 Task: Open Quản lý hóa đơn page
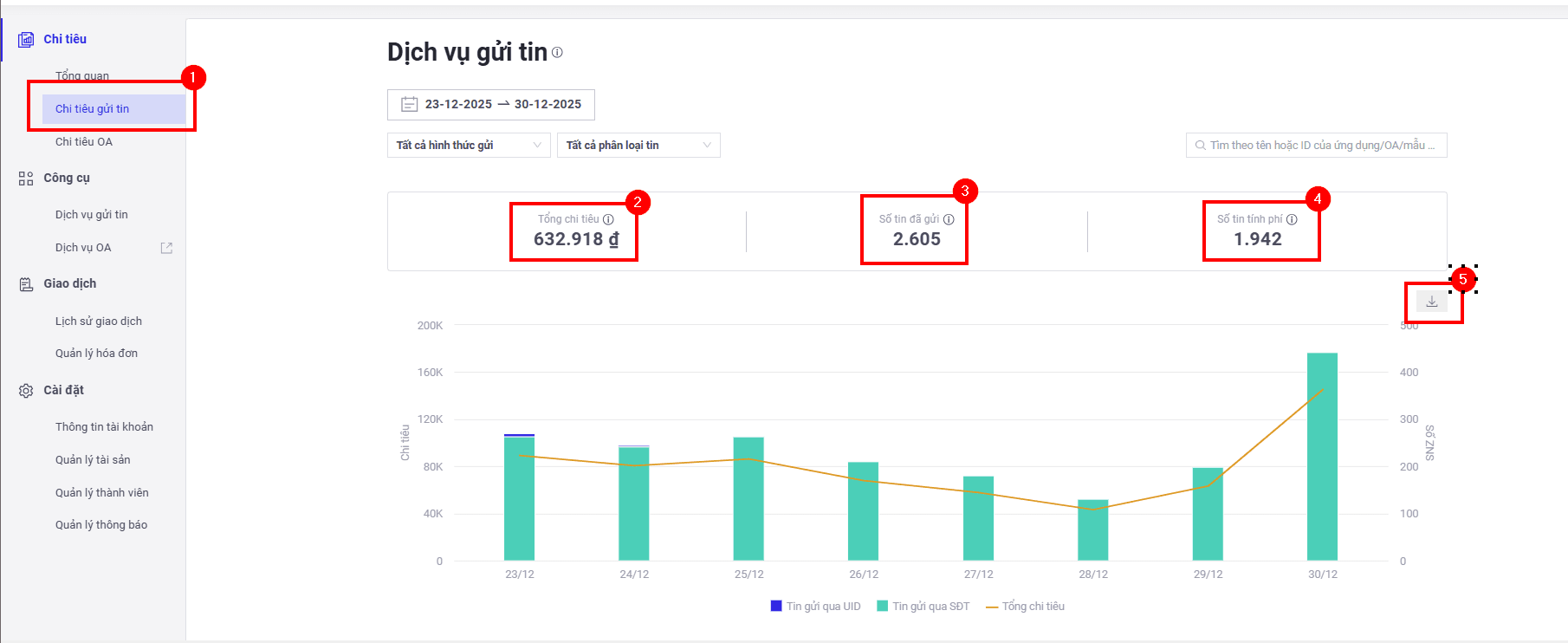coord(96,353)
